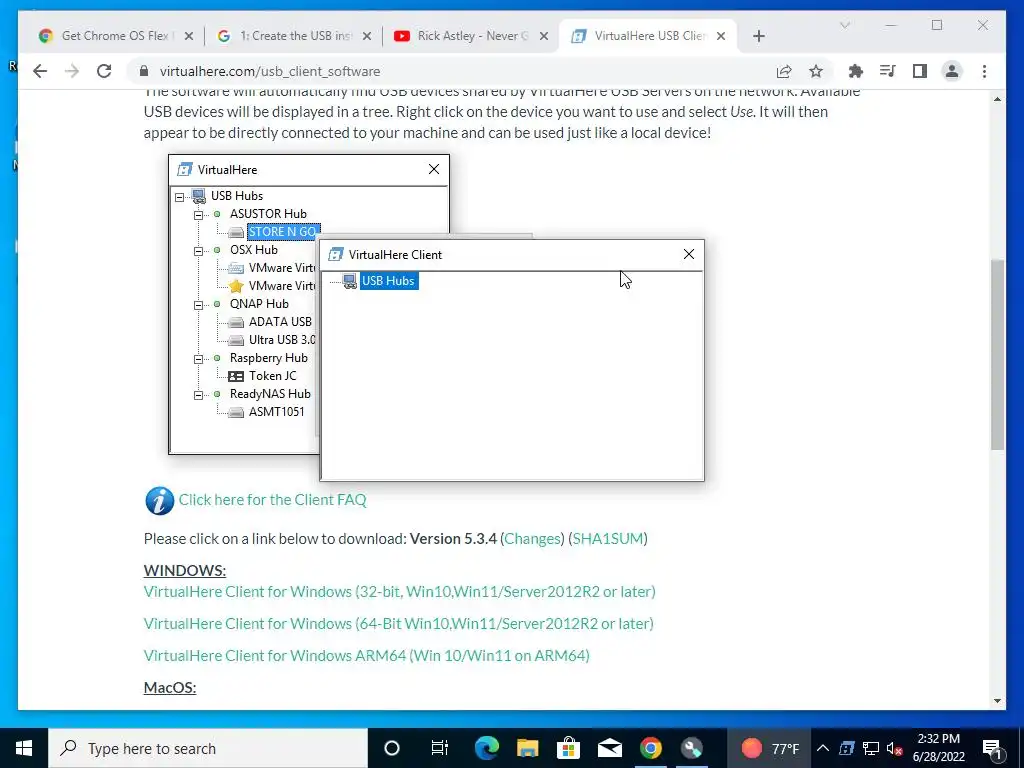The width and height of the screenshot is (1024, 768).
Task: Open File Explorer from taskbar
Action: point(527,748)
